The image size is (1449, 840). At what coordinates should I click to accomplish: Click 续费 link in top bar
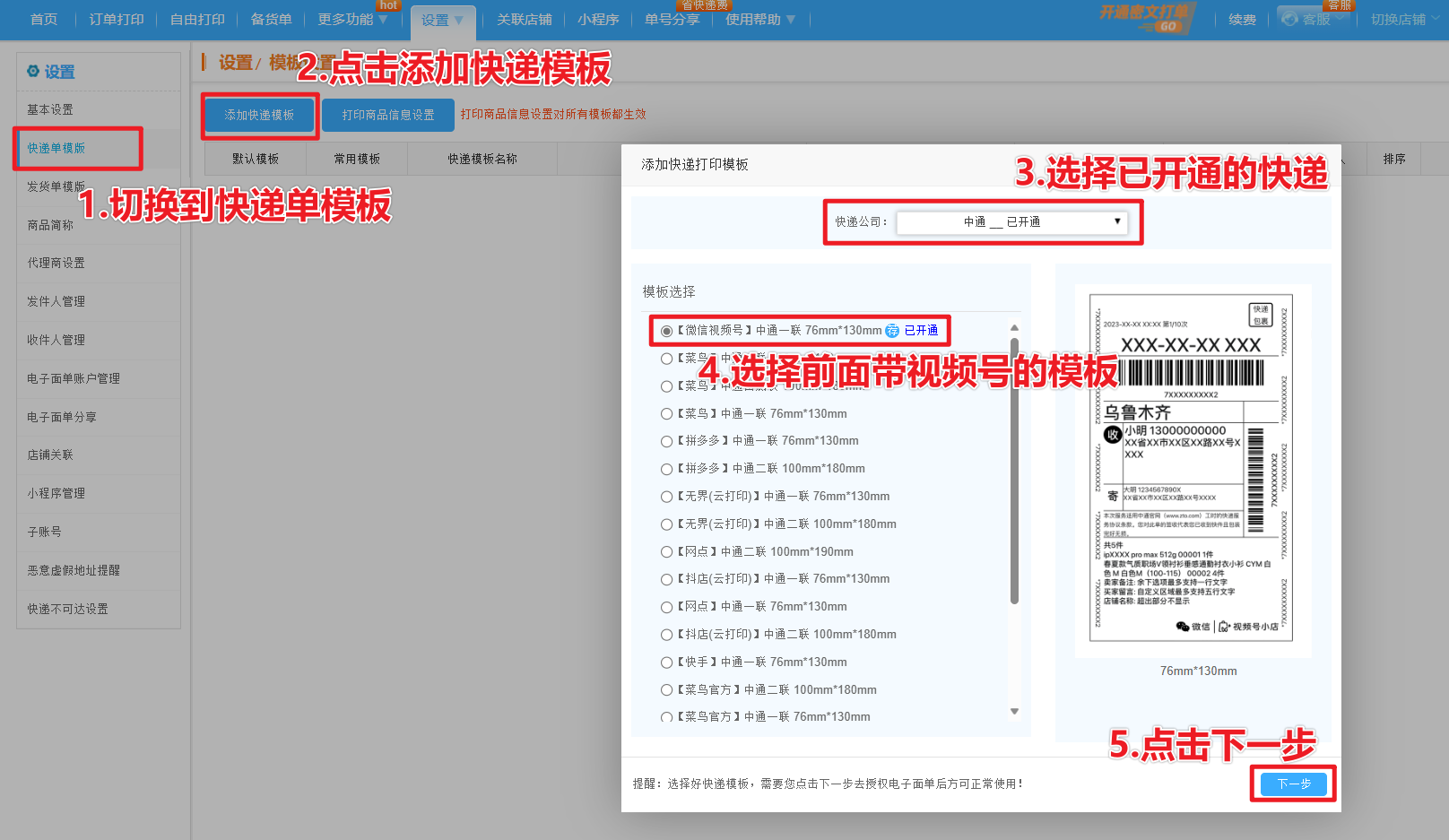click(1243, 20)
